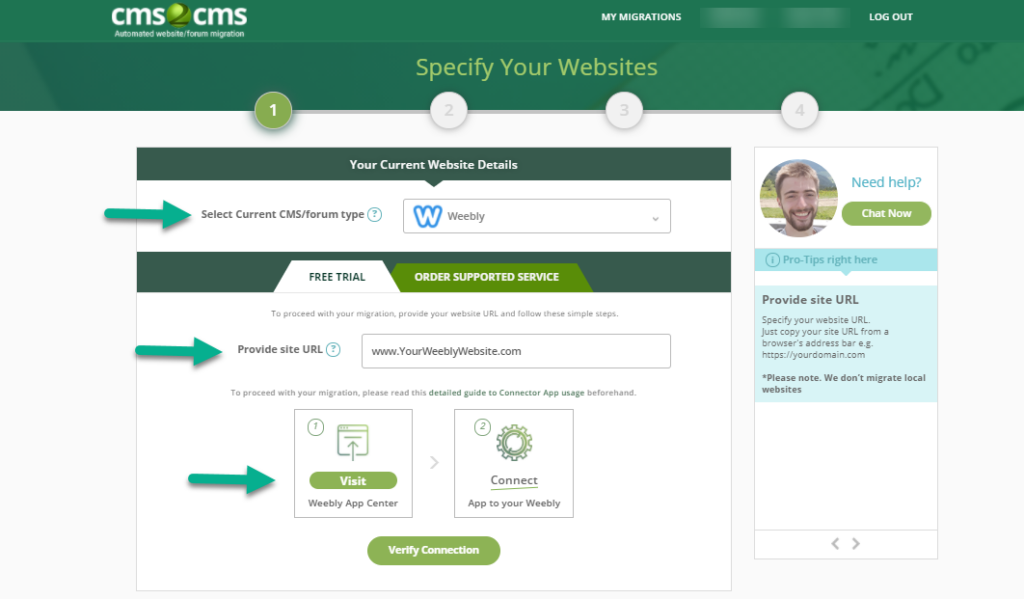1024x599 pixels.
Task: Open detailed guide to Connector App usage
Action: [506, 393]
